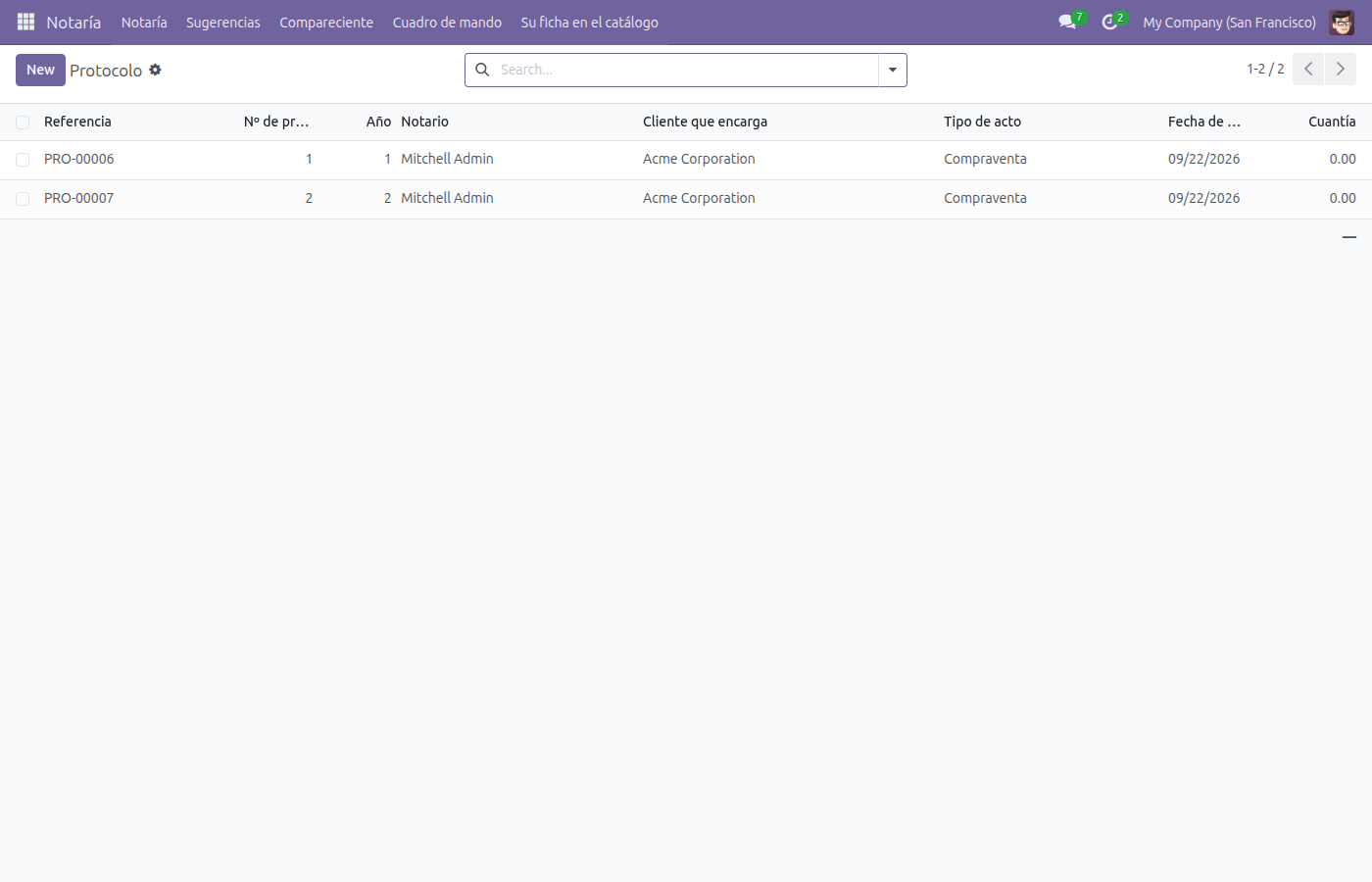Open the Sugerencias menu

223,22
